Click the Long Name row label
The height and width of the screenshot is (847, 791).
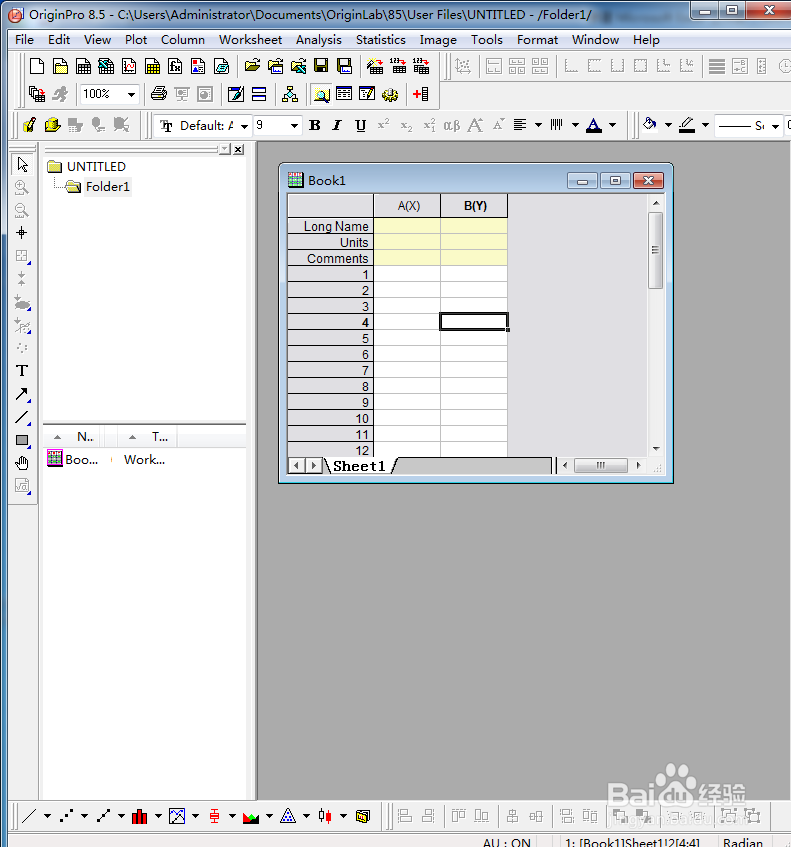(331, 226)
